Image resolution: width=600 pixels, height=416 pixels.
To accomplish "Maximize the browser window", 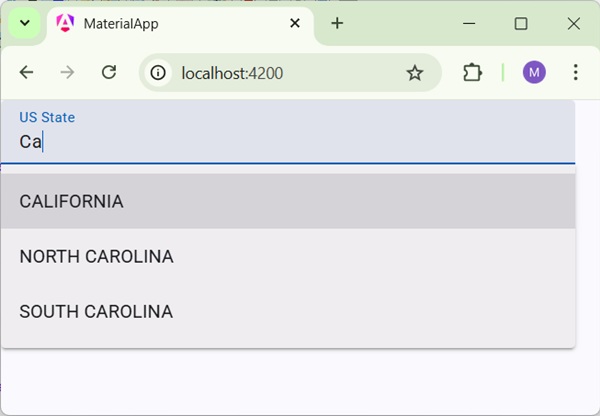I will pos(520,23).
